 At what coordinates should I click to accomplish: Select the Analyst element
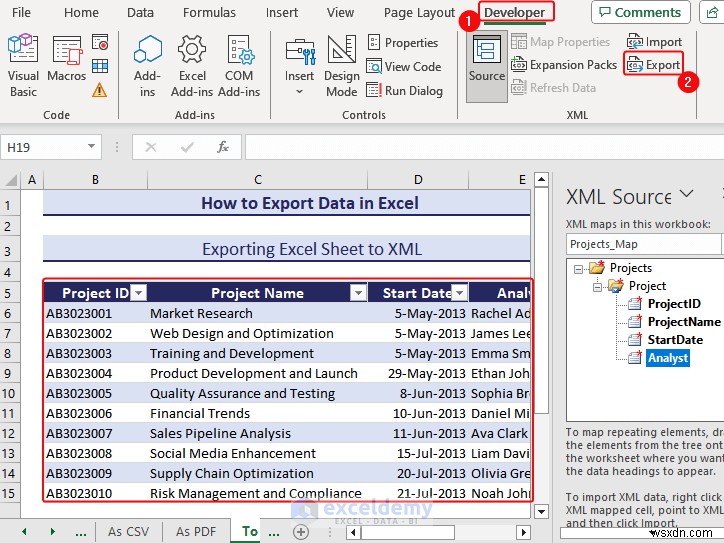668,358
